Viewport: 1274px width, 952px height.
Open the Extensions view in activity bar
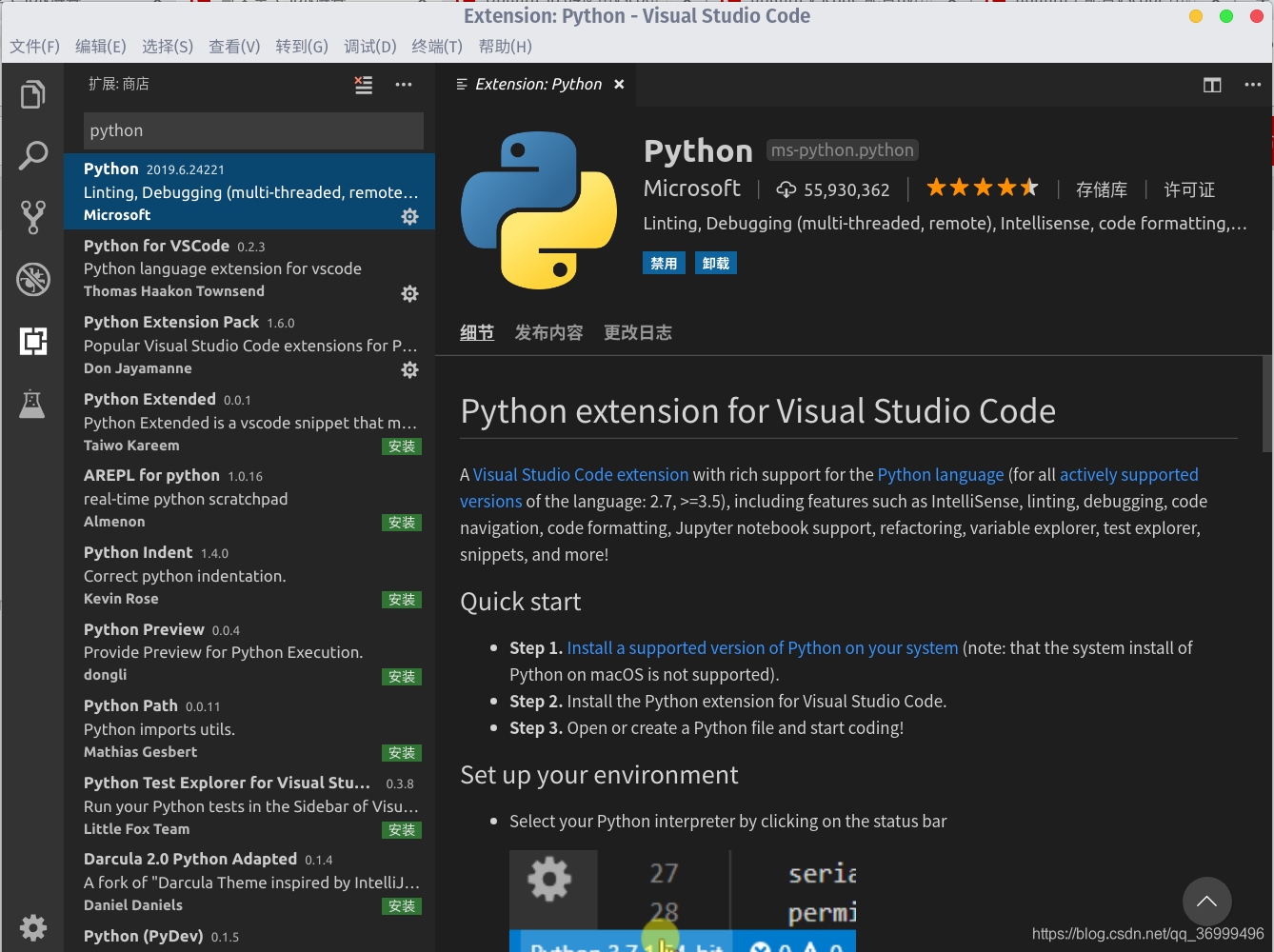(x=32, y=341)
